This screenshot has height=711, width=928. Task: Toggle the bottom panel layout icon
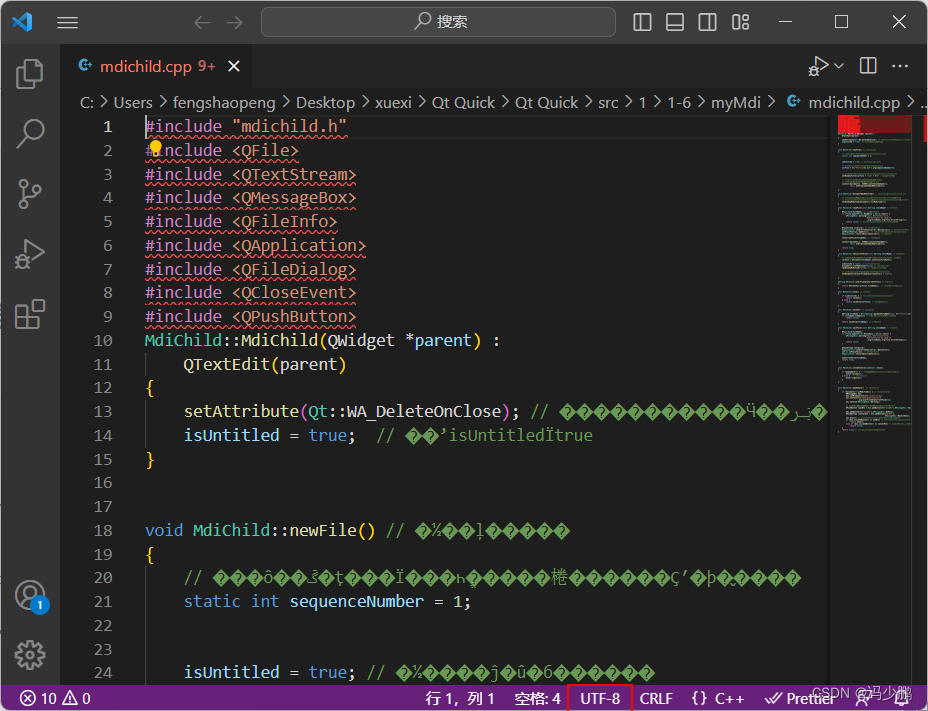675,22
